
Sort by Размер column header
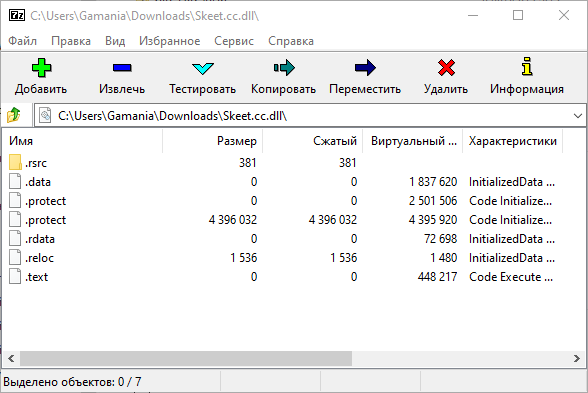point(213,141)
